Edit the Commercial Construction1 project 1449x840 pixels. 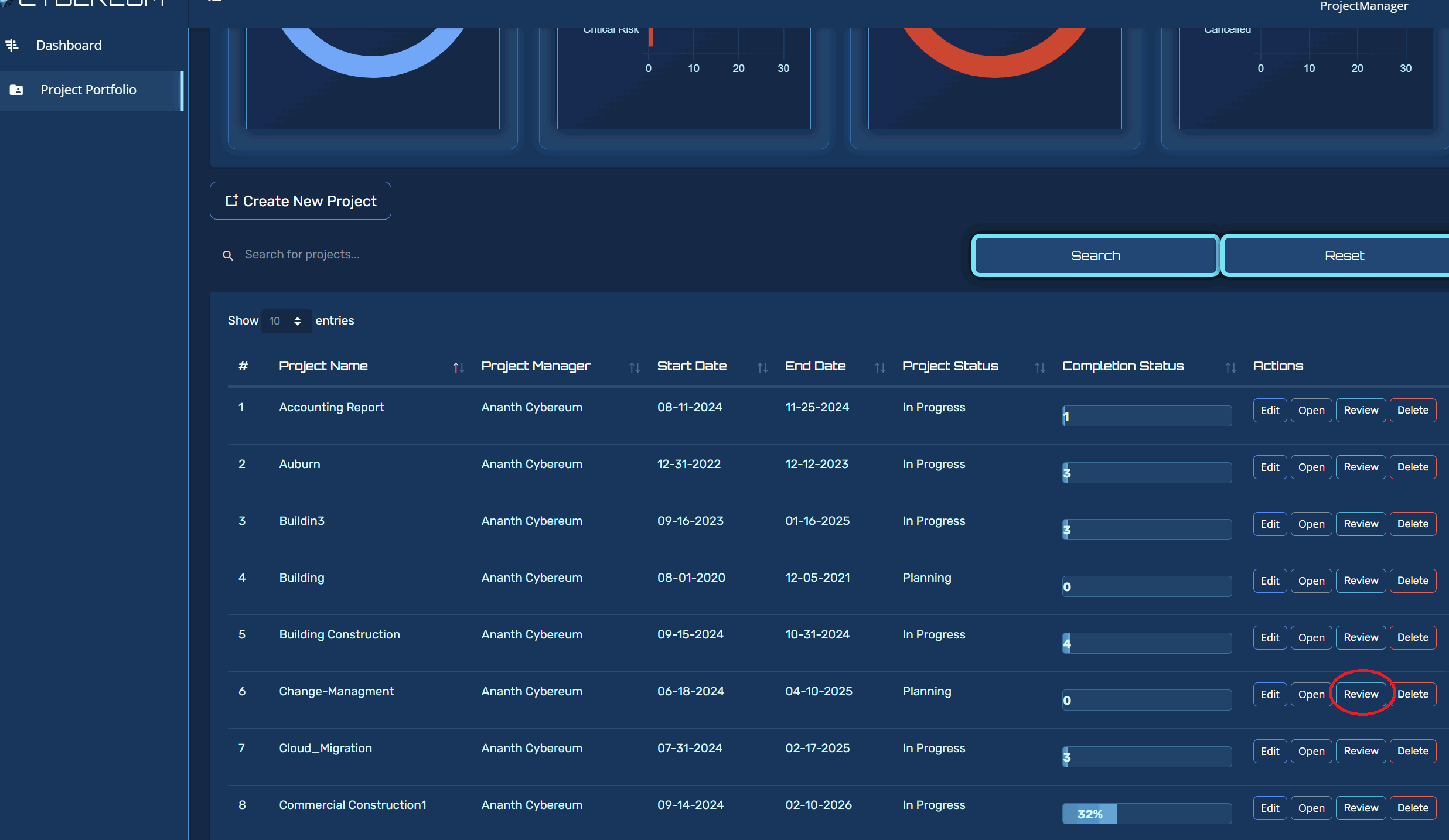[x=1270, y=808]
